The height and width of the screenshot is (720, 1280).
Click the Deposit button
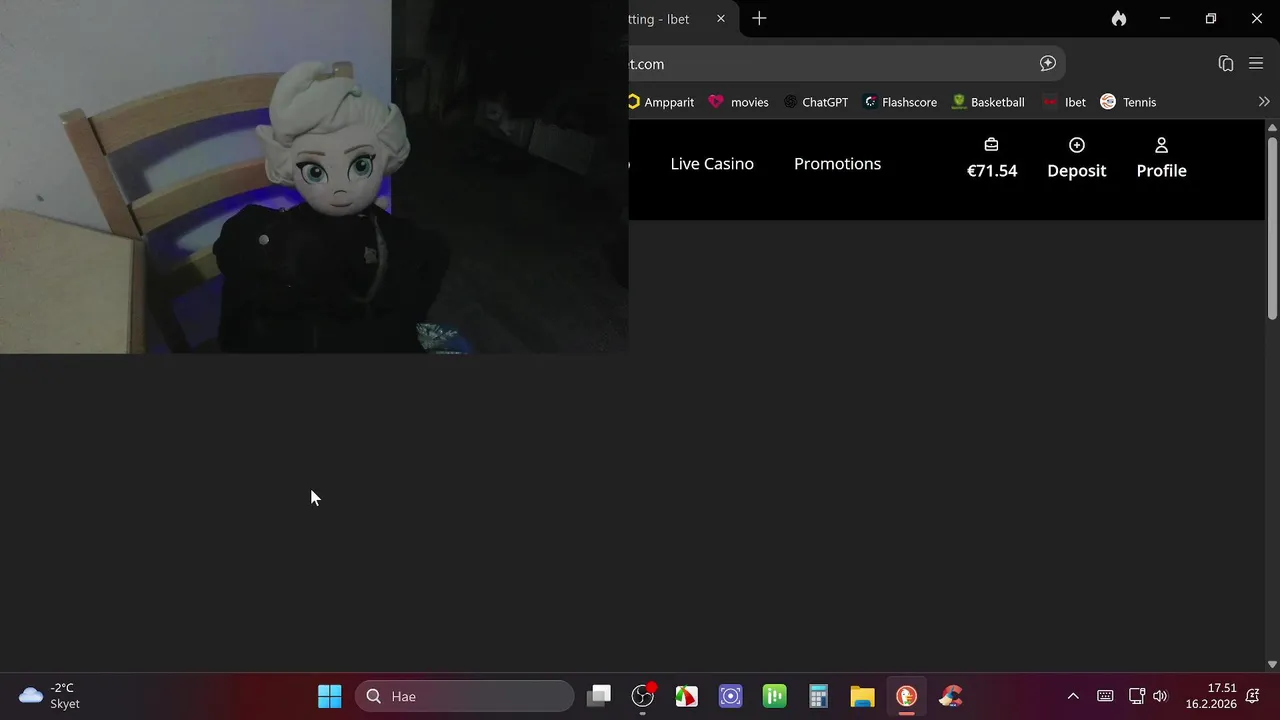[1076, 160]
